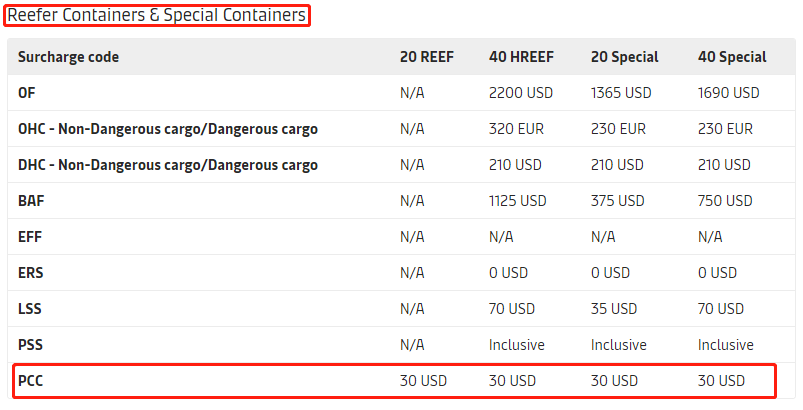Click the EFF surcharge row label

30,237
